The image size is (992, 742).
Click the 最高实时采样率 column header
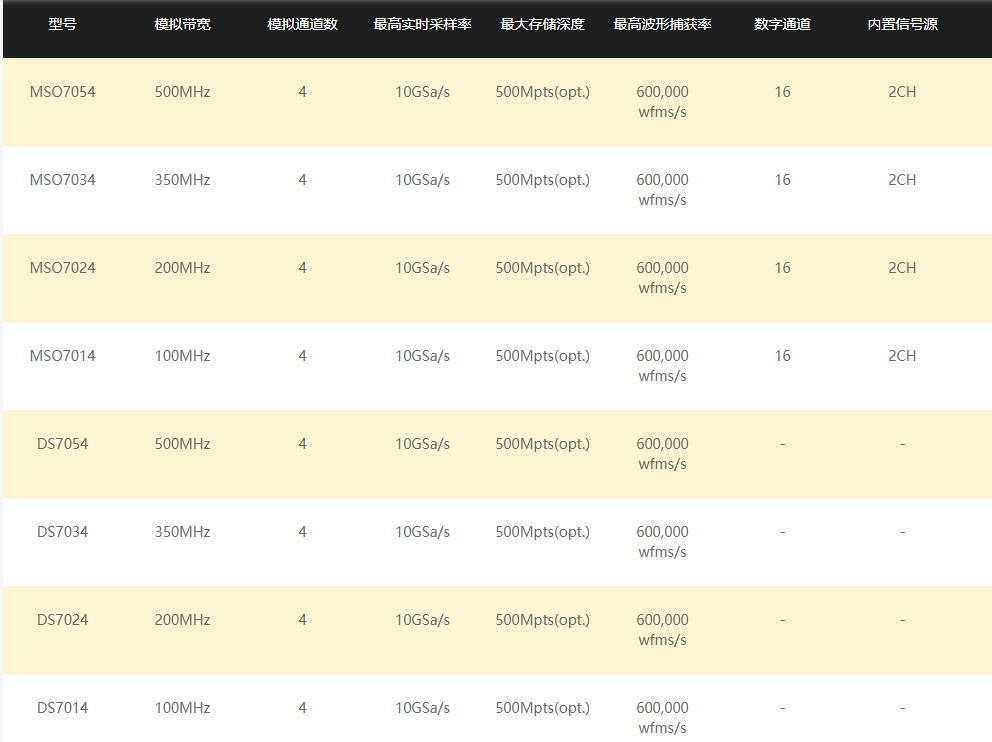(x=422, y=24)
